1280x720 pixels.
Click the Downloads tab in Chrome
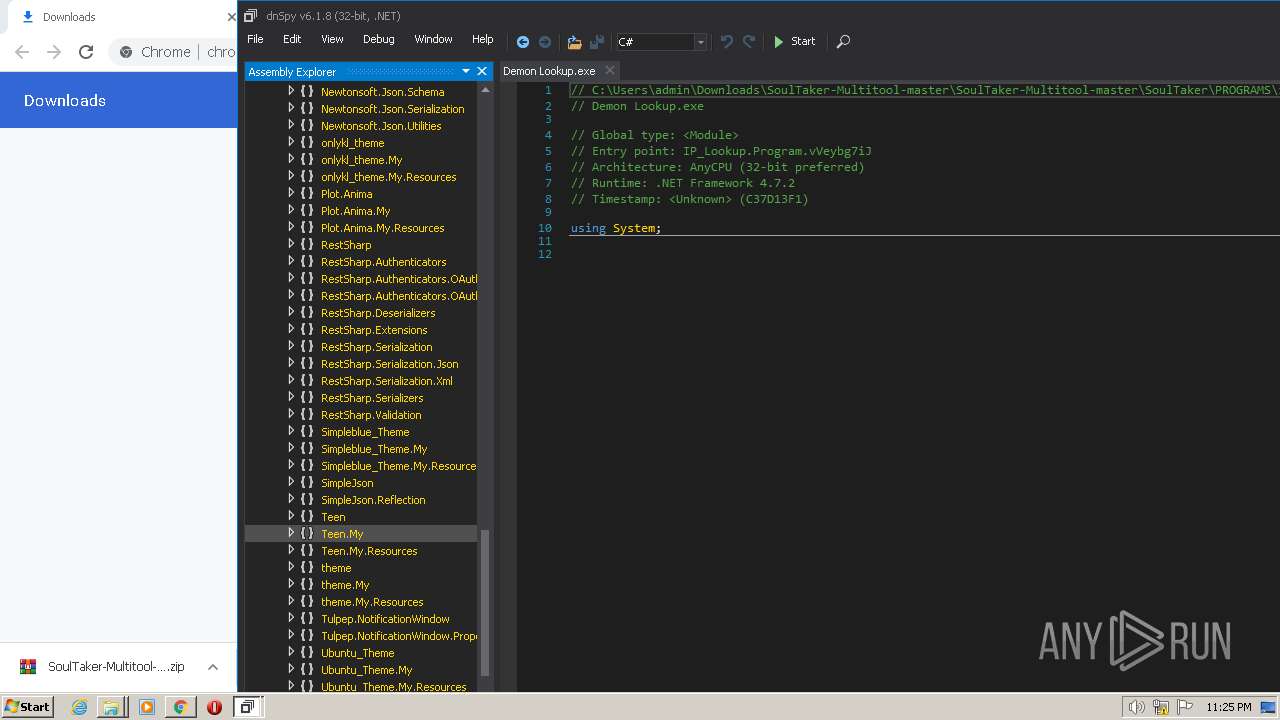click(x=120, y=17)
